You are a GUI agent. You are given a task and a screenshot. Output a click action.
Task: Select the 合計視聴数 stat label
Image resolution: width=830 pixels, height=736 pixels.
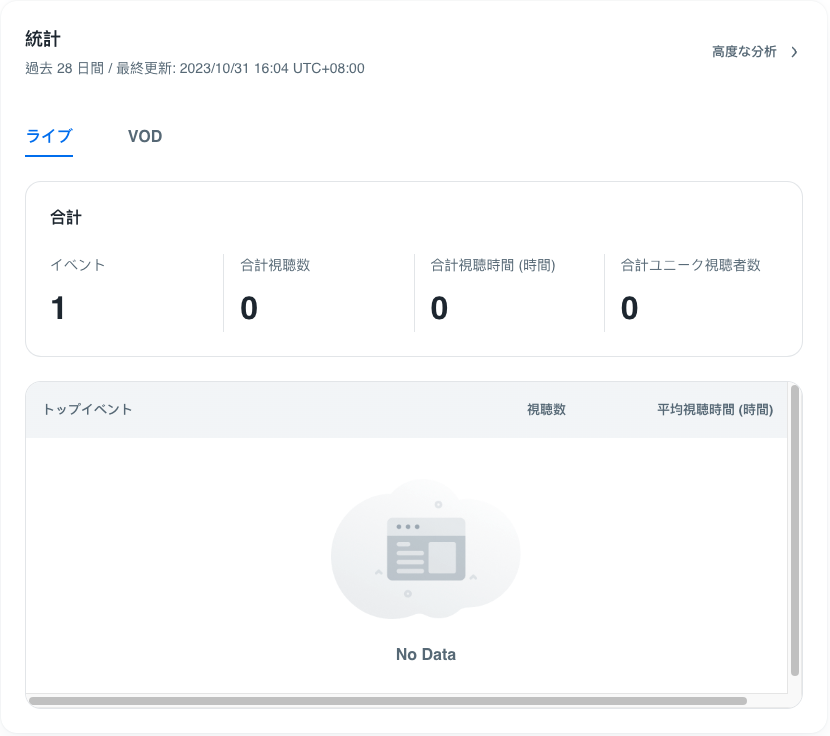[x=275, y=265]
